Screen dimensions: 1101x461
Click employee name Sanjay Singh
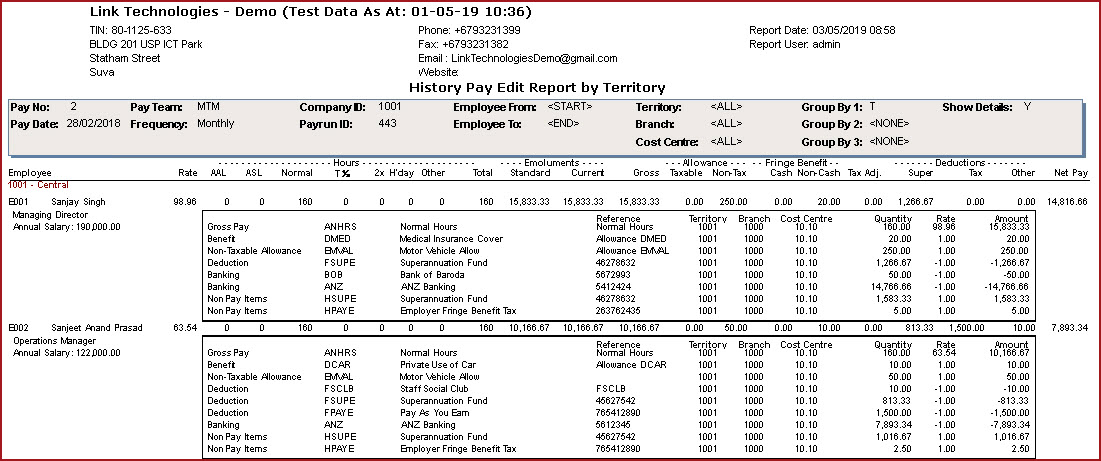click(78, 202)
